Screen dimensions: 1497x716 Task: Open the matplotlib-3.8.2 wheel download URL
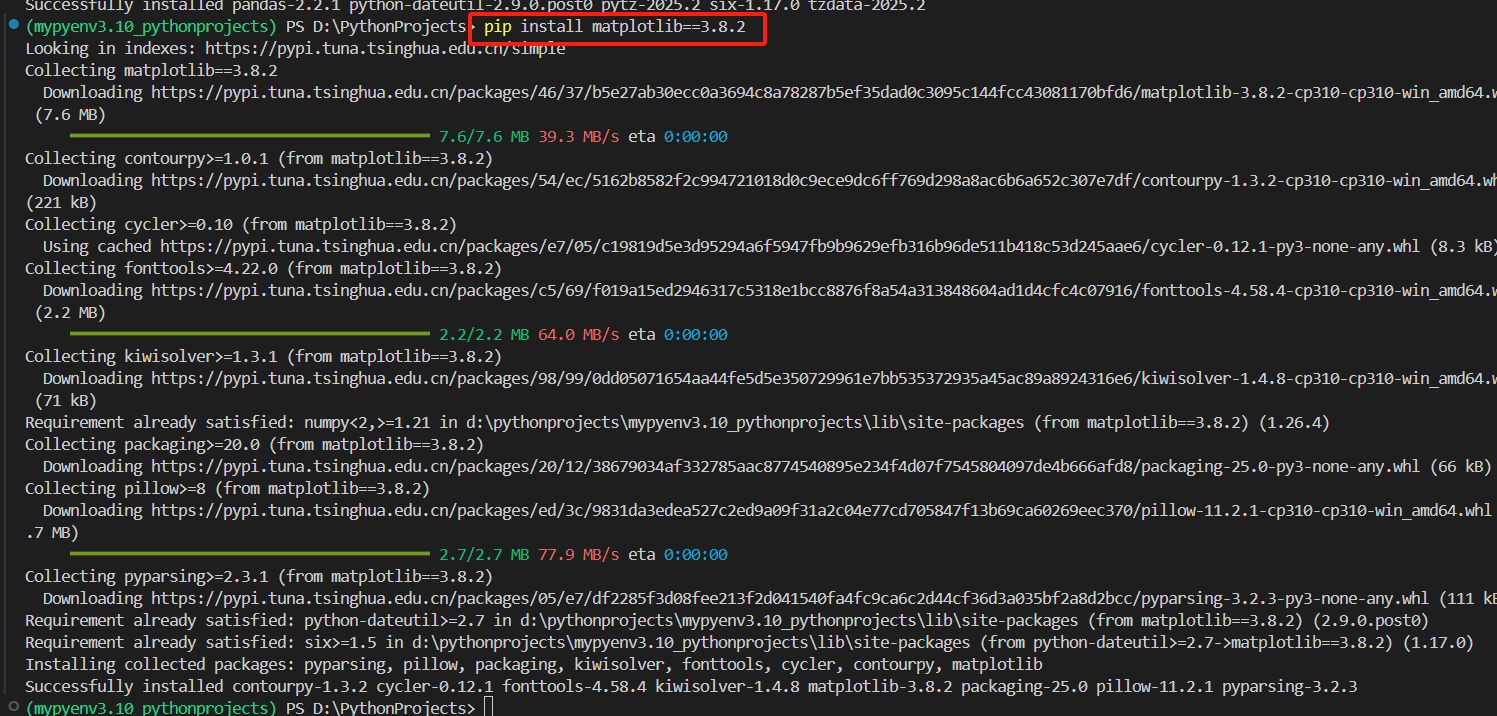coord(824,92)
